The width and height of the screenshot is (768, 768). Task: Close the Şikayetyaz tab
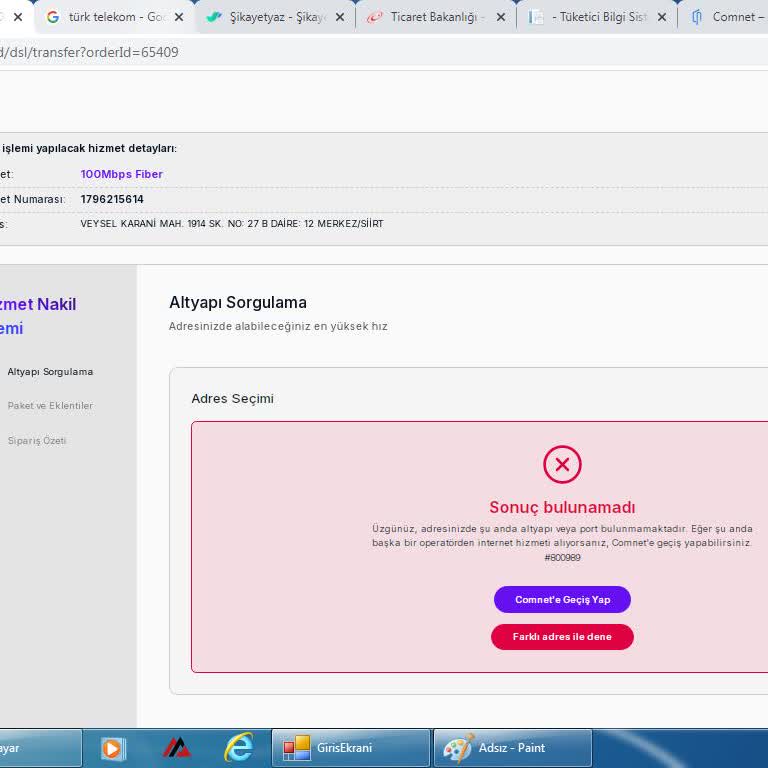pyautogui.click(x=340, y=18)
